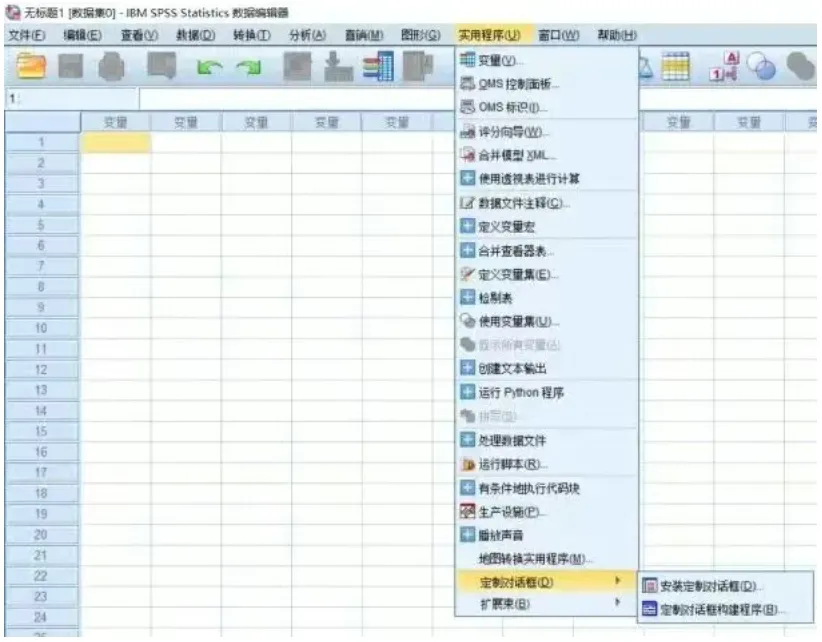
Task: Select 合并查看器表... menu entry
Action: pyautogui.click(x=546, y=251)
